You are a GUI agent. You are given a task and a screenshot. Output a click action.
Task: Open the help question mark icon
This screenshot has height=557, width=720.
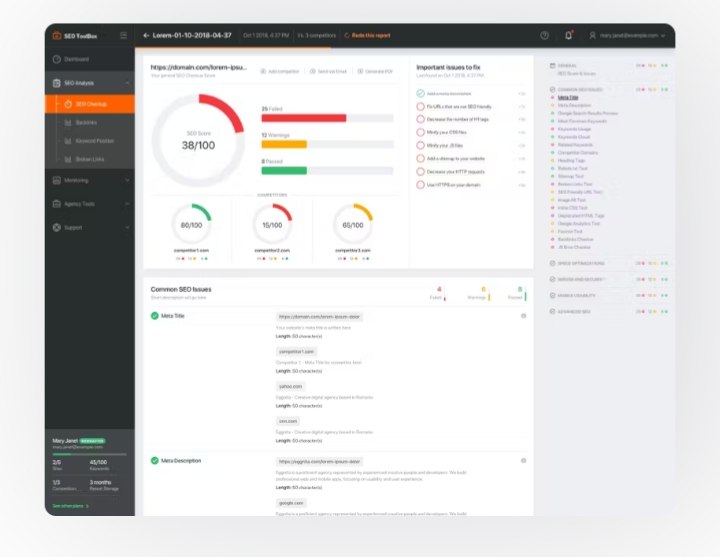(544, 35)
